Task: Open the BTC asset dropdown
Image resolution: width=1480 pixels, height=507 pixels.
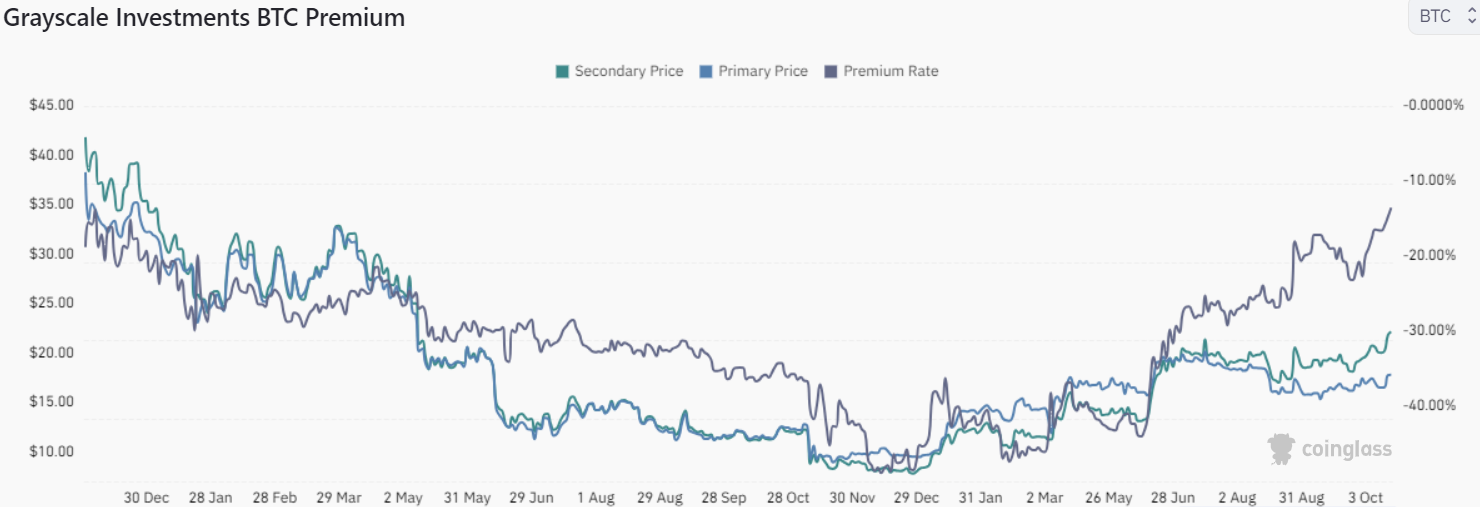Action: 1436,17
